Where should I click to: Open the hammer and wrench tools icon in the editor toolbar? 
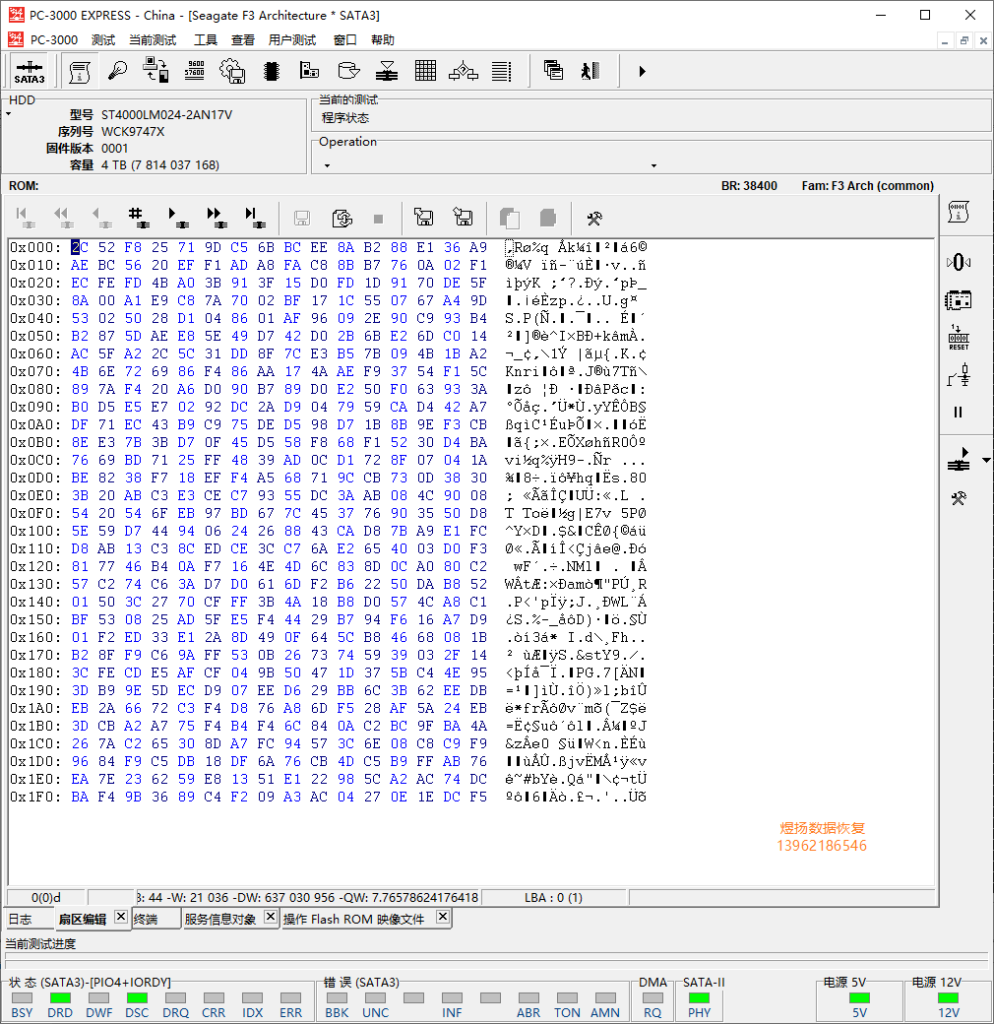pos(594,218)
